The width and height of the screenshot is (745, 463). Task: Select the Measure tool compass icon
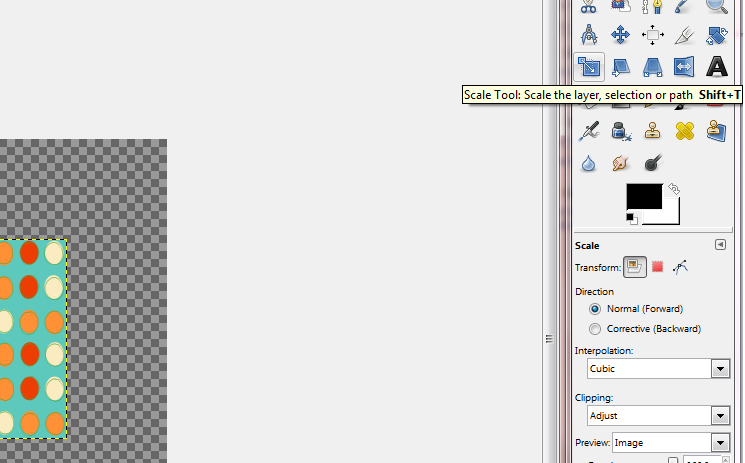click(589, 35)
